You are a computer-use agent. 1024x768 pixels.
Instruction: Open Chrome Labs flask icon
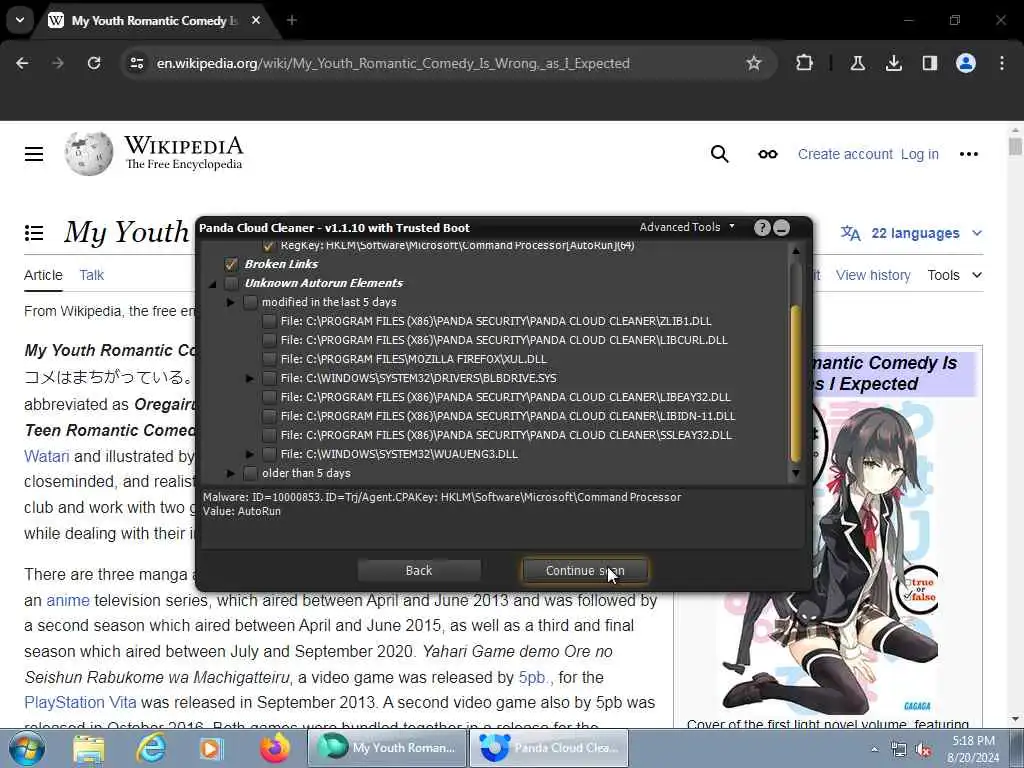[857, 63]
